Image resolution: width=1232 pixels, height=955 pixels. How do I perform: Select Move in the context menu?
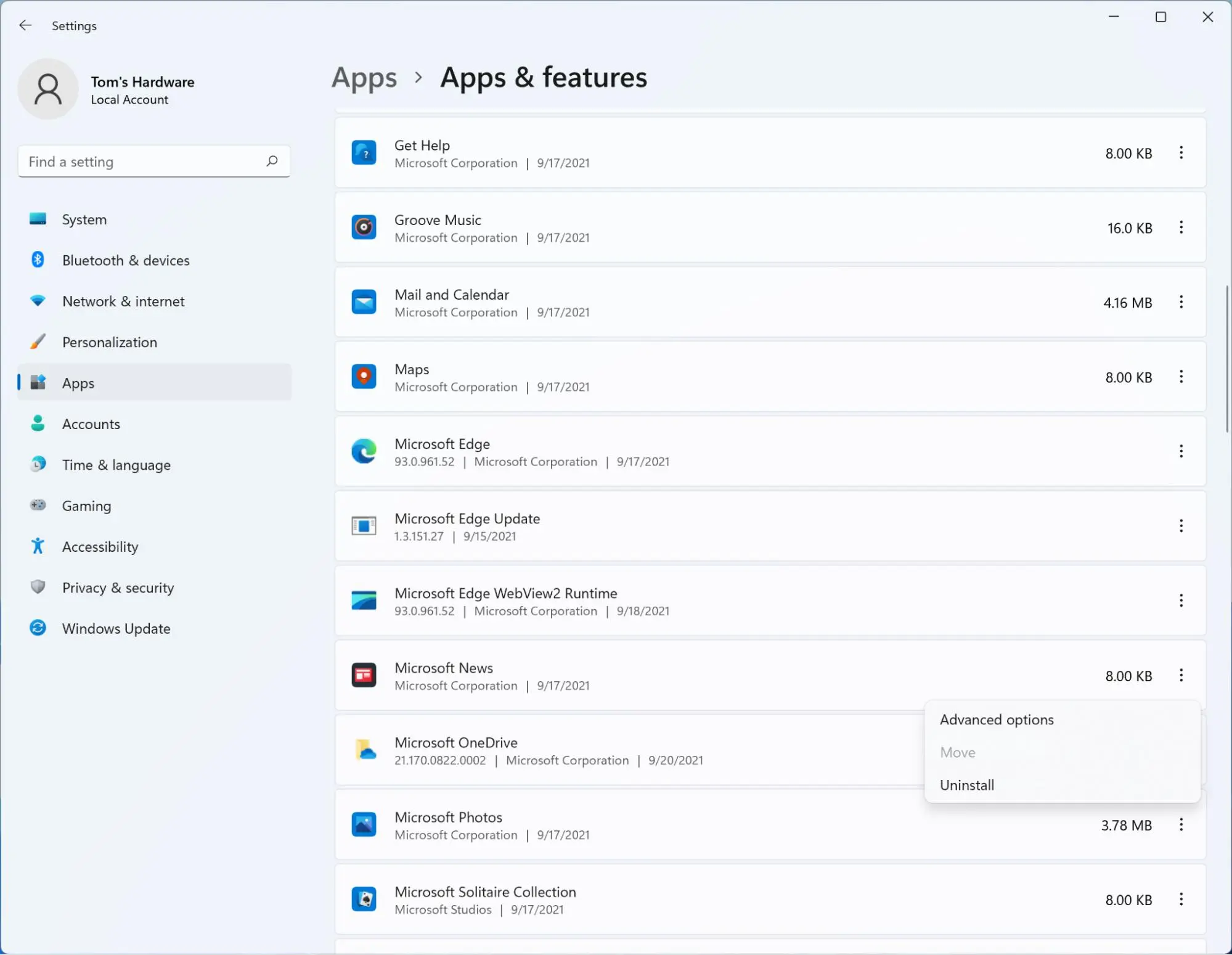(x=1063, y=753)
